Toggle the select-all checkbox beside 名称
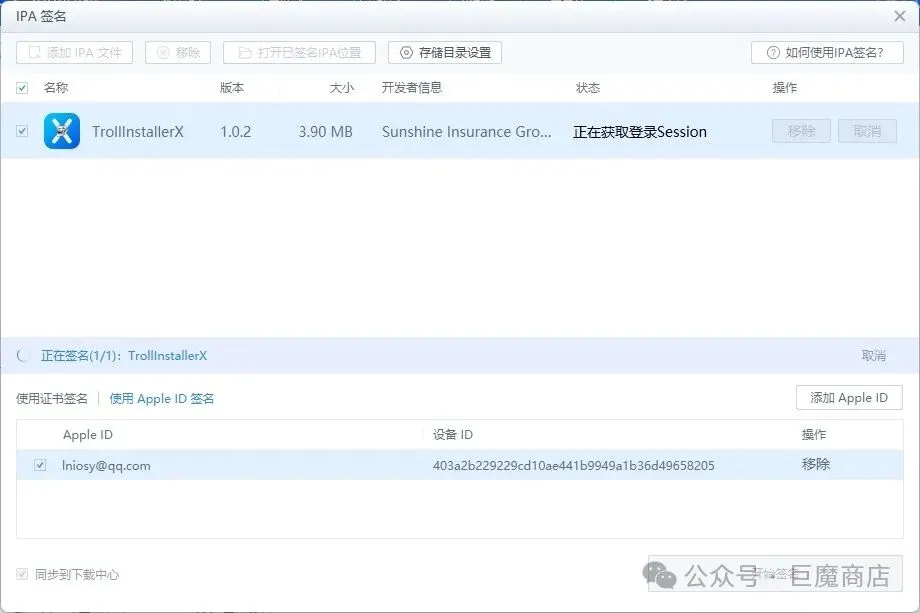920x613 pixels. [22, 88]
